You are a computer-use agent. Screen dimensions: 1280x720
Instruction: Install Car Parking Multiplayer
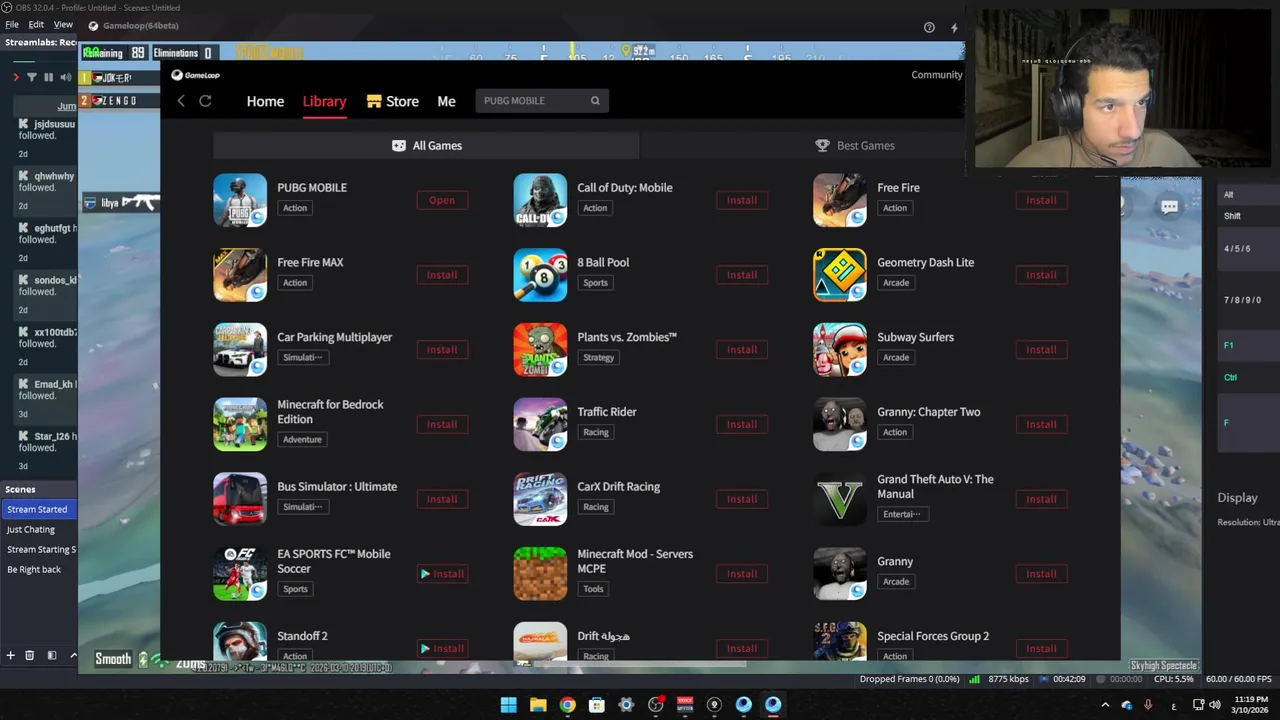coord(442,350)
